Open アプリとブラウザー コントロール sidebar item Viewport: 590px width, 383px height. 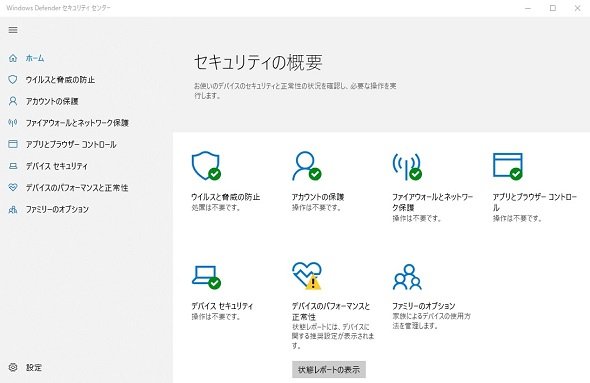pos(71,144)
